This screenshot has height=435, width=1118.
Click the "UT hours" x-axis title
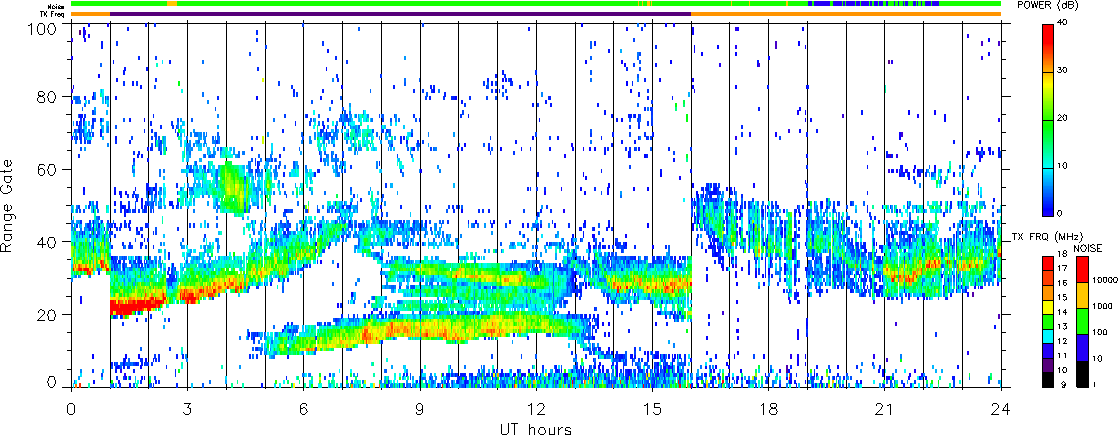[535, 427]
